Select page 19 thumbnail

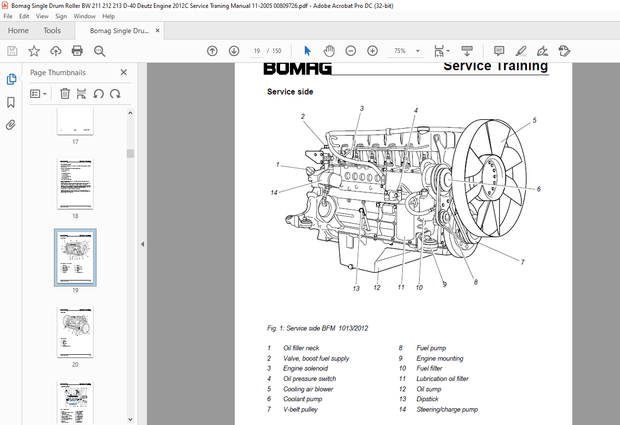tap(75, 257)
